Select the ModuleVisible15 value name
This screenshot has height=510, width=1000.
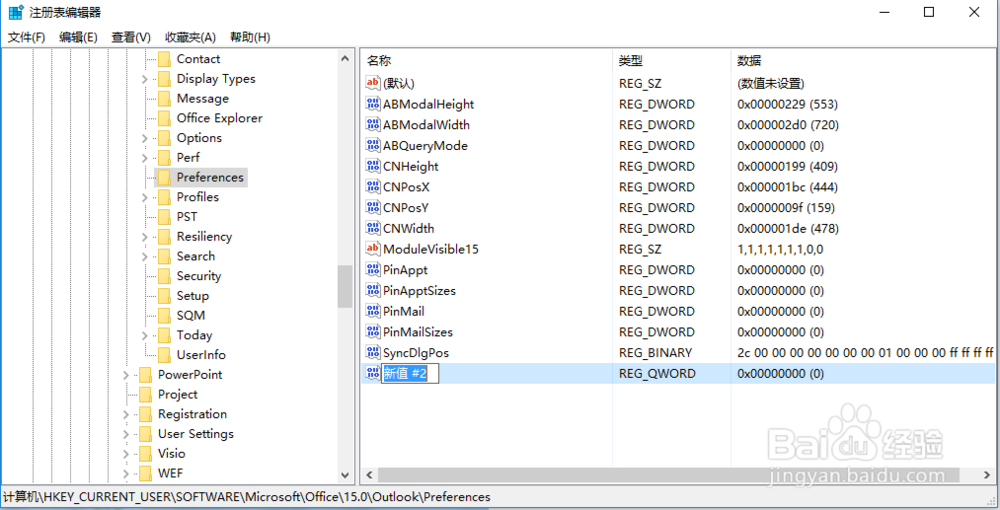click(430, 249)
